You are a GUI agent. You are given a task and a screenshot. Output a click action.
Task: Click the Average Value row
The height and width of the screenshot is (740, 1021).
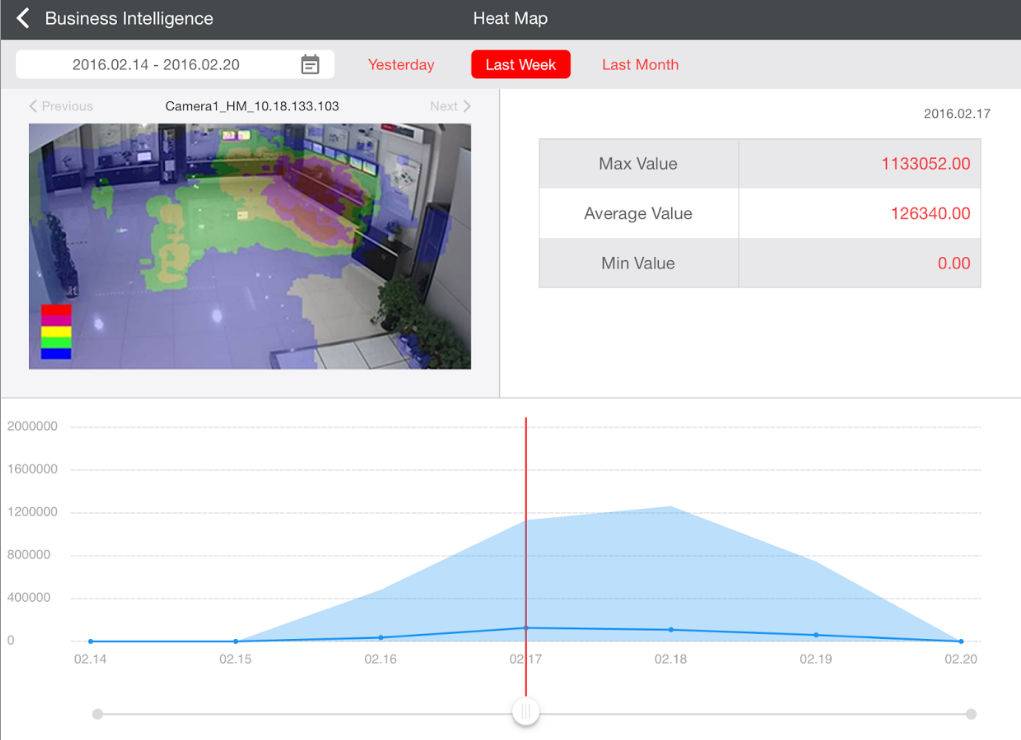[x=759, y=214]
